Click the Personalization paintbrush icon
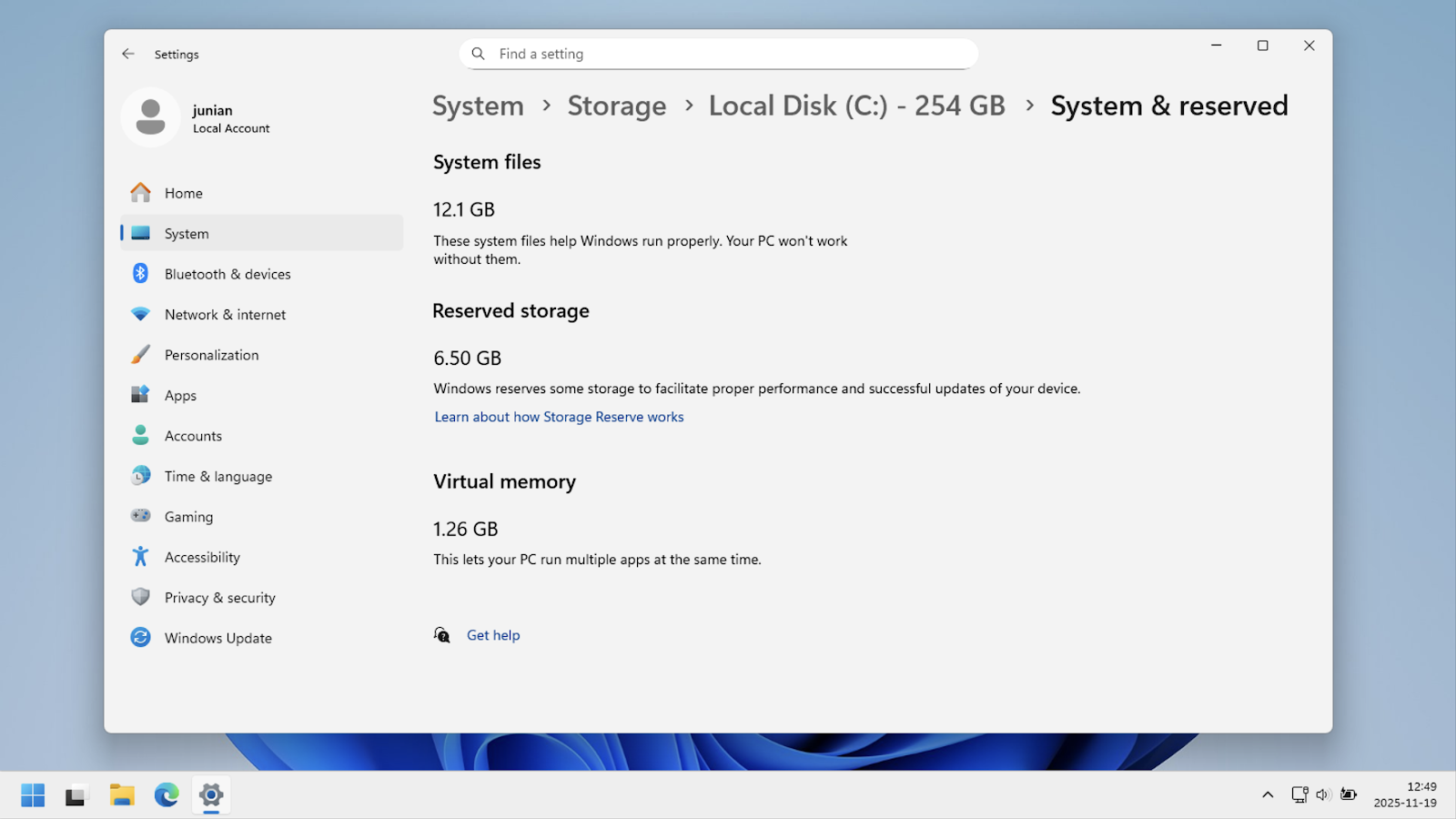The image size is (1456, 819). [x=140, y=354]
